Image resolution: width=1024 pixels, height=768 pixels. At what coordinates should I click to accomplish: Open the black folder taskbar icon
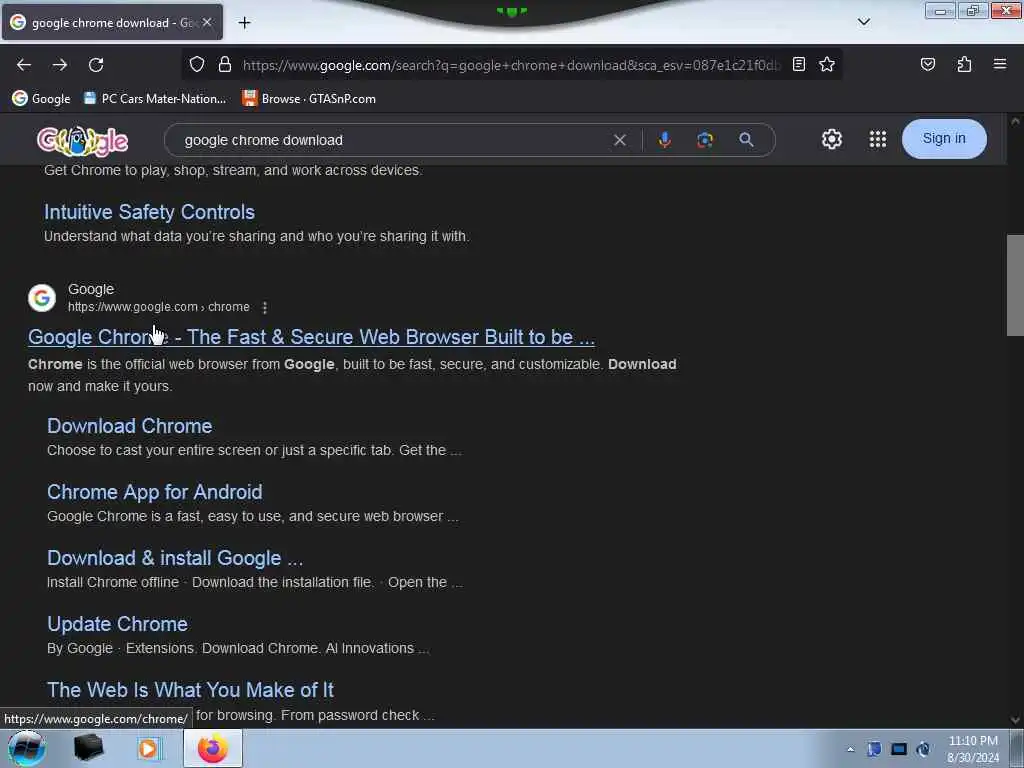(88, 748)
